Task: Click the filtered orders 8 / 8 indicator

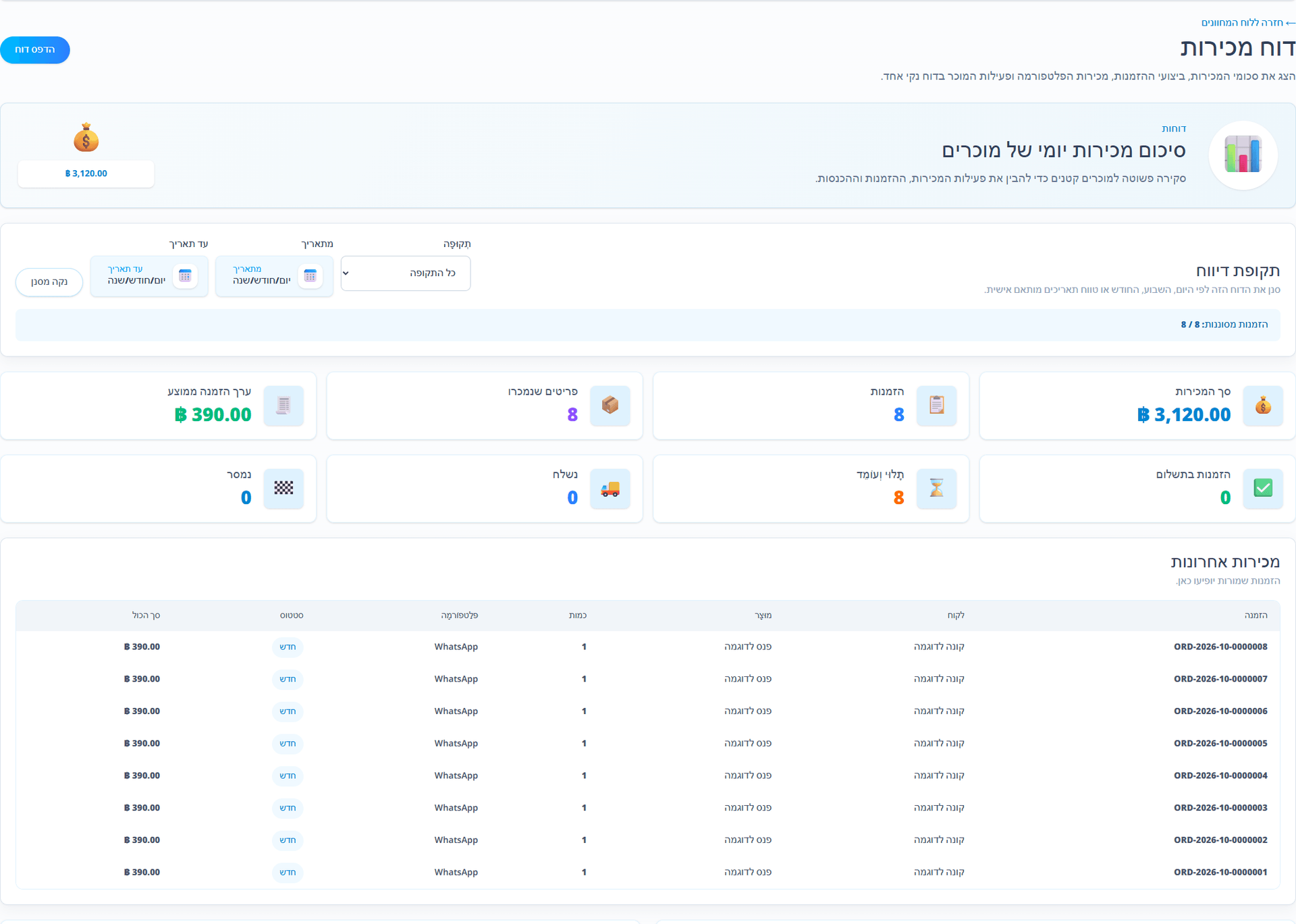Action: pyautogui.click(x=1224, y=325)
